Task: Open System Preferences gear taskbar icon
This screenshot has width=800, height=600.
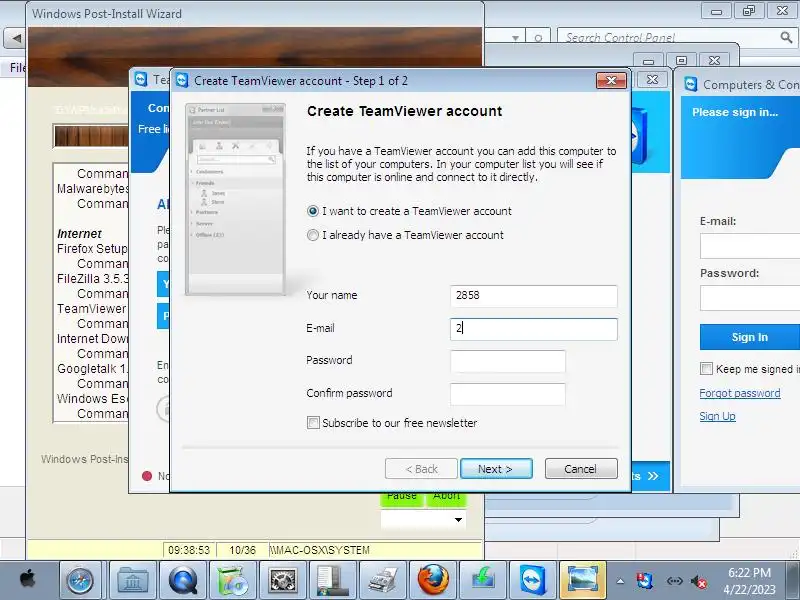Action: (x=283, y=581)
